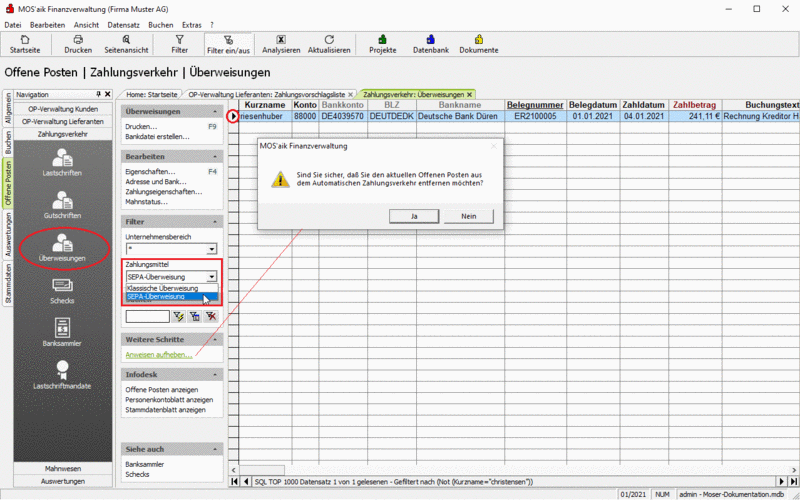Open the Extras menu
800x500 pixels.
(192, 24)
